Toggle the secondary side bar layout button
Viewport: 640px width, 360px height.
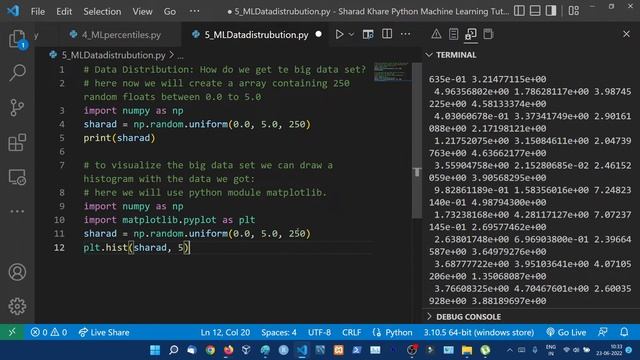(551, 11)
